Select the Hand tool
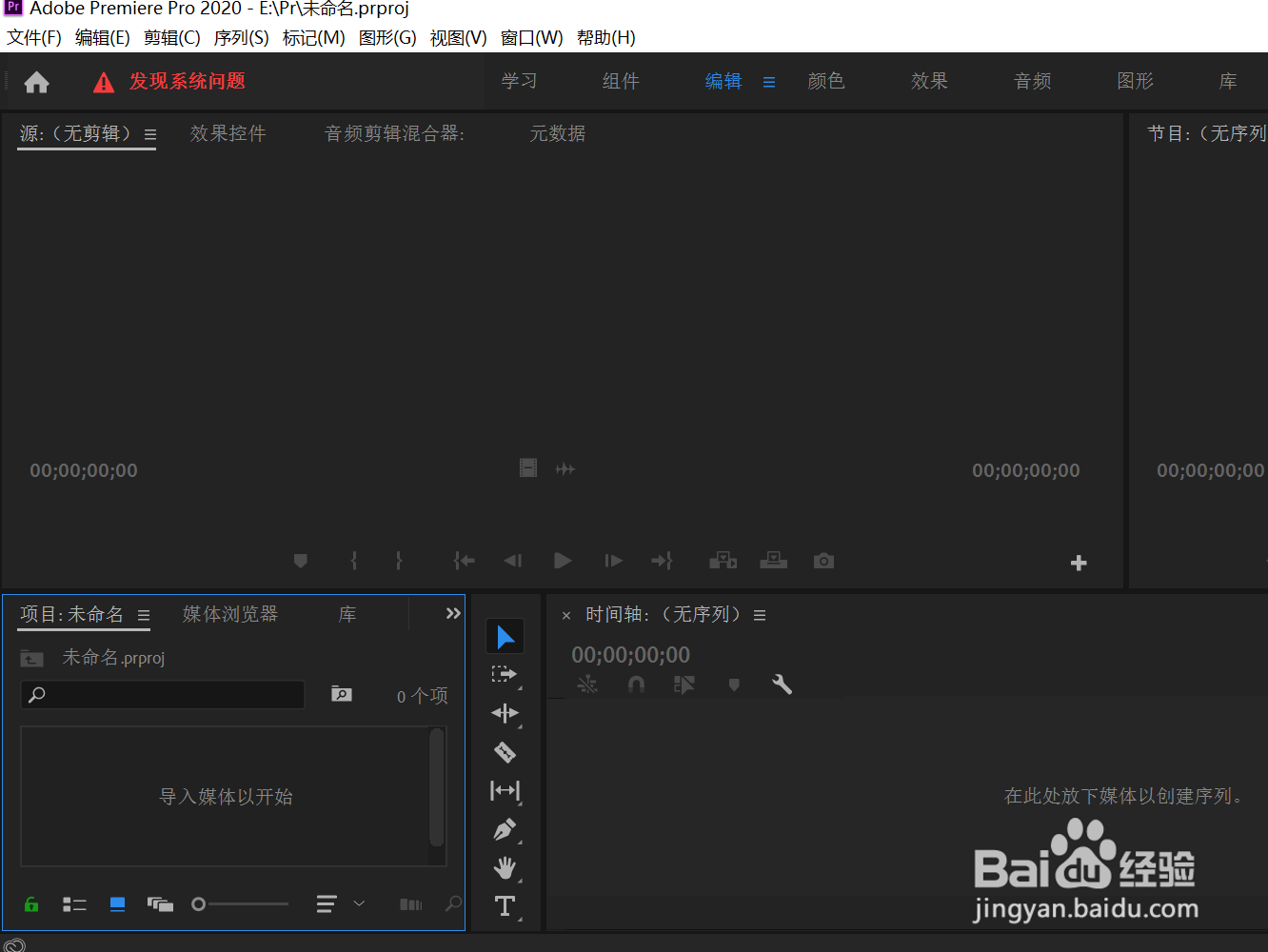The height and width of the screenshot is (952, 1268). (505, 867)
